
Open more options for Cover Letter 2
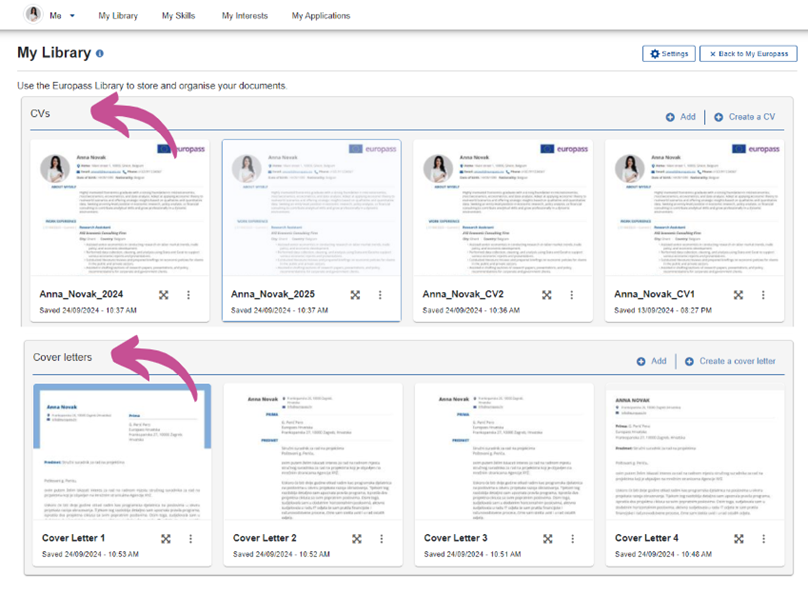pyautogui.click(x=381, y=538)
